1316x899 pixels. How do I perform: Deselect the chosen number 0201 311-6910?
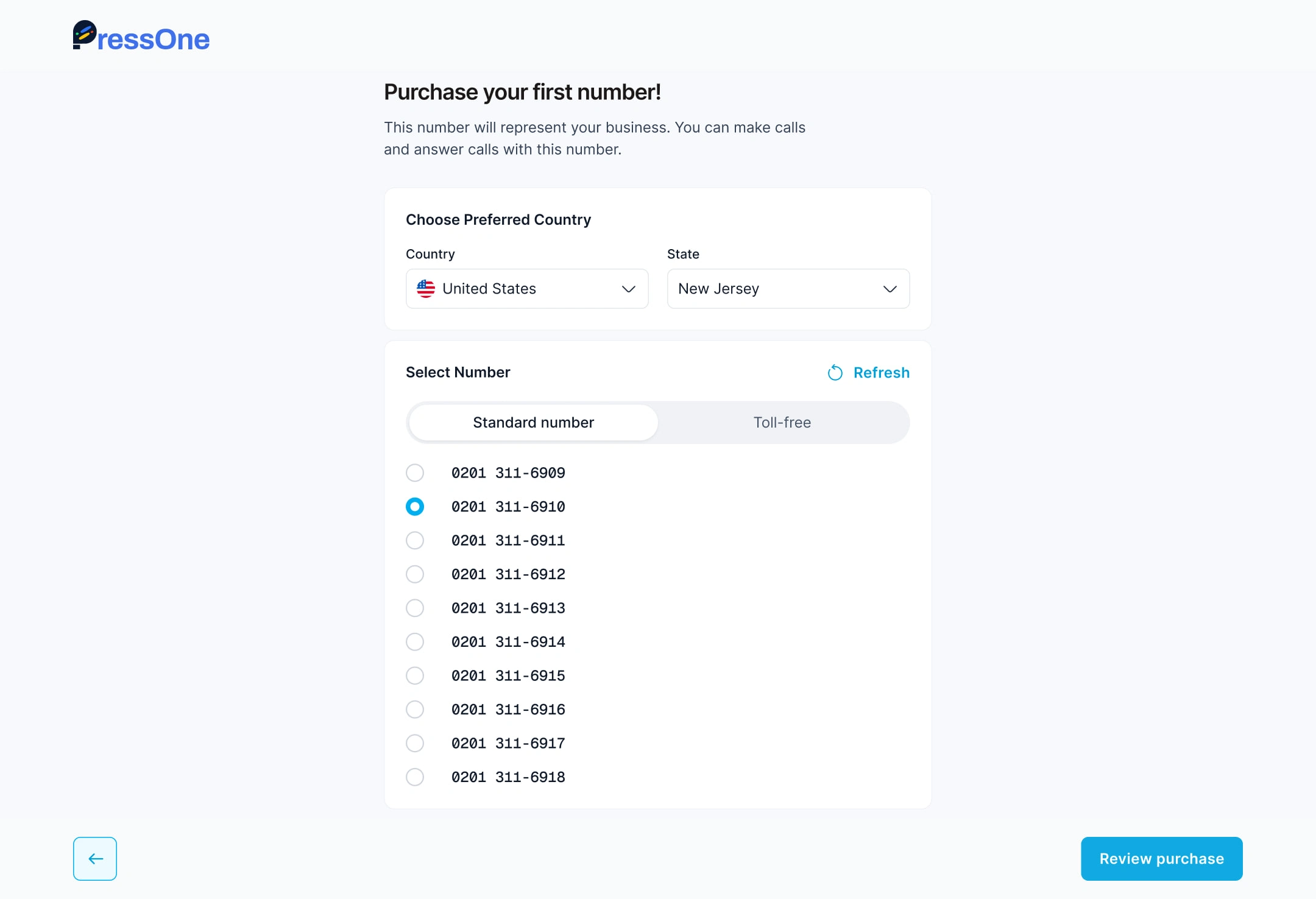click(415, 506)
